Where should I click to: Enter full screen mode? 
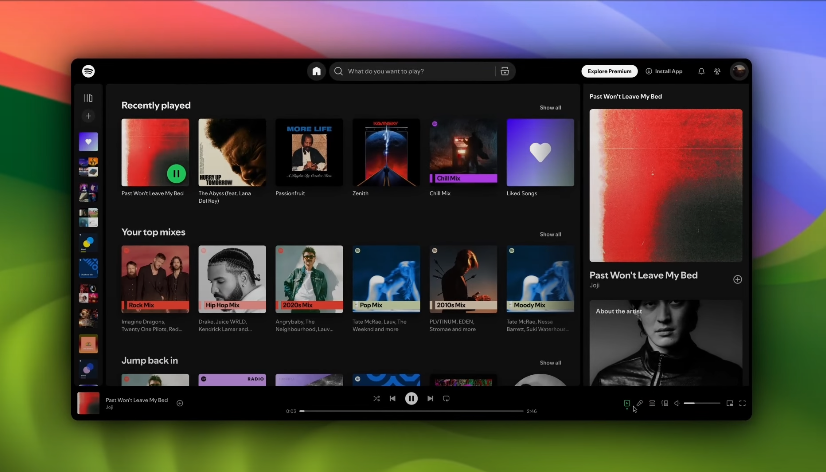(x=742, y=403)
